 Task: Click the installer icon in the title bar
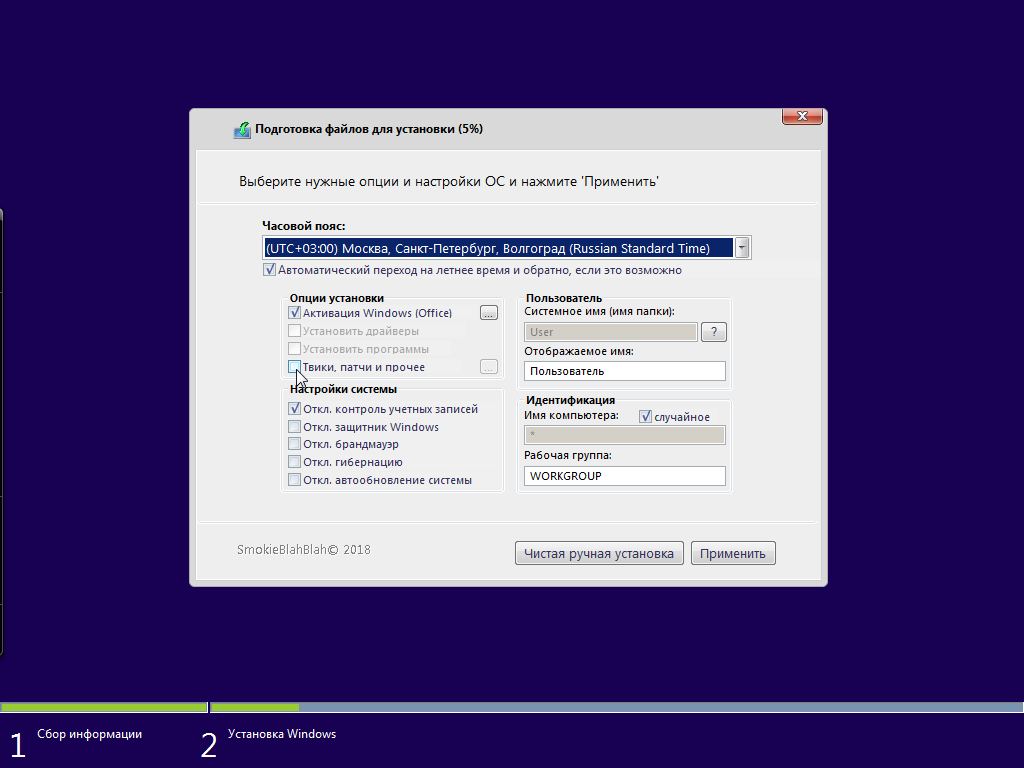pyautogui.click(x=242, y=130)
